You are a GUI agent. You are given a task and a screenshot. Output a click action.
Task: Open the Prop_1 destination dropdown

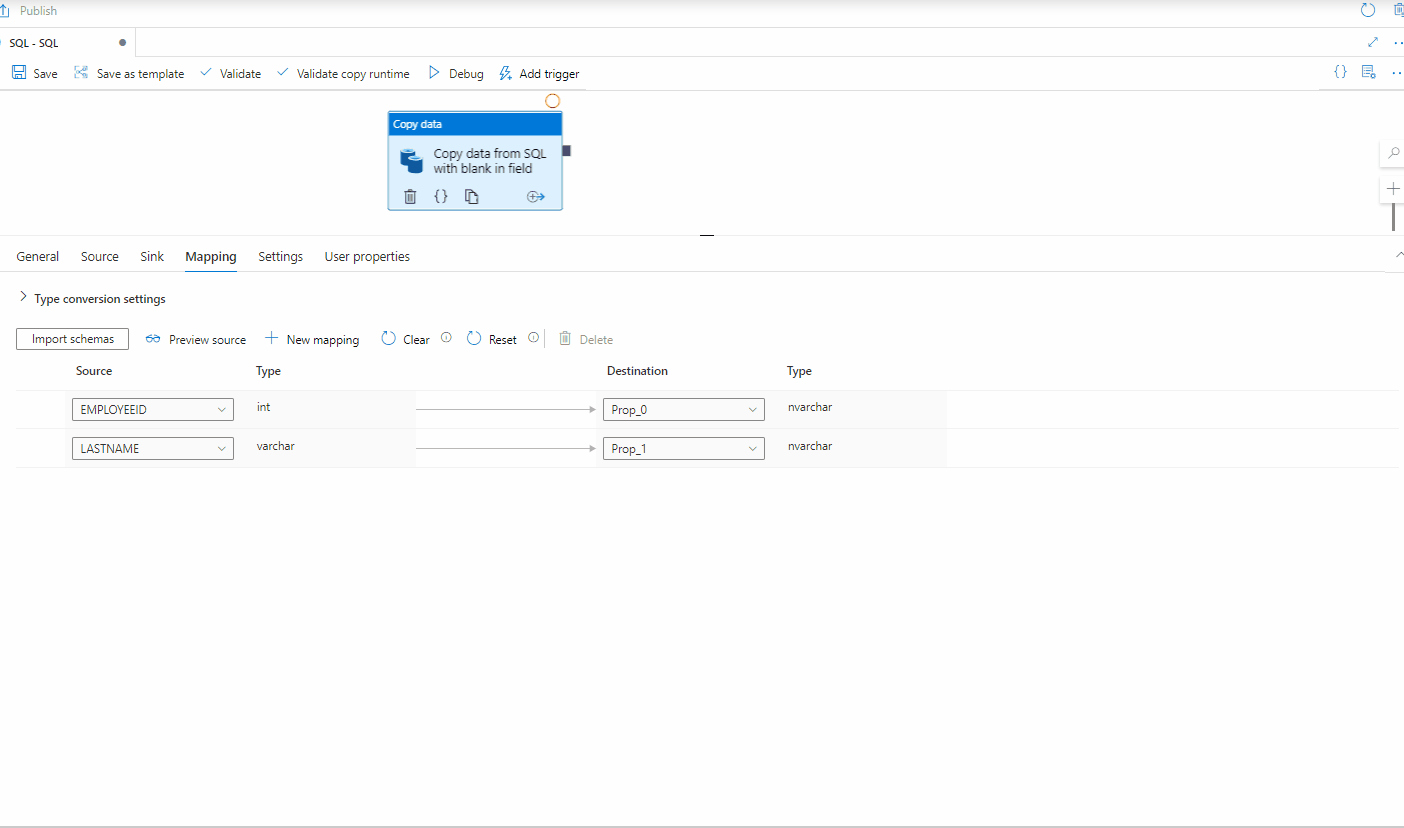pos(684,448)
